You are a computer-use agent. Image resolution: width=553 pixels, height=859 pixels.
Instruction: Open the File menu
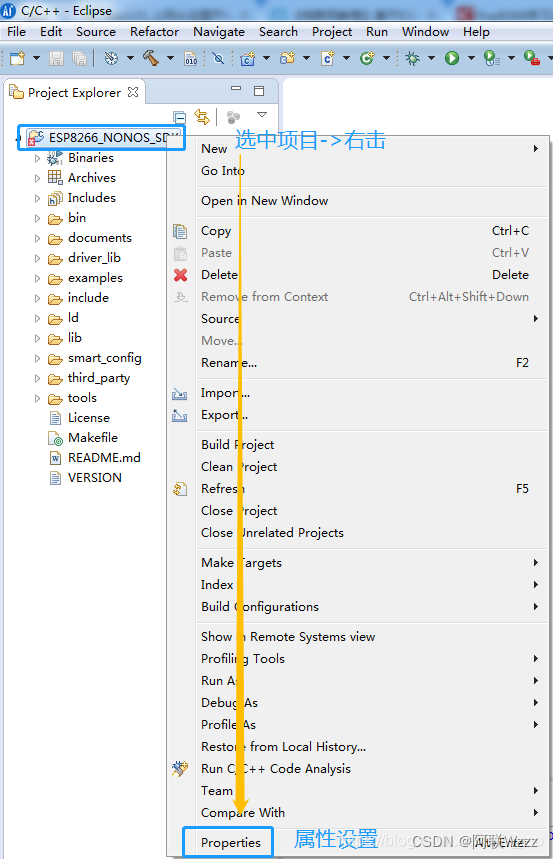(x=16, y=32)
